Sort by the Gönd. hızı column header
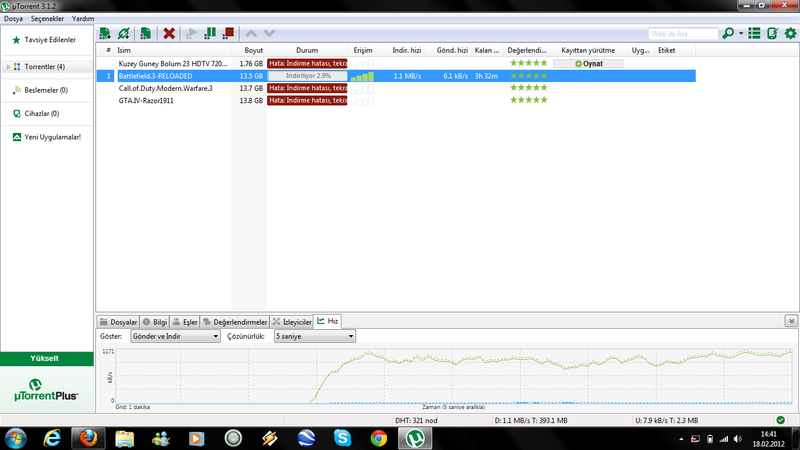The width and height of the screenshot is (800, 450). (x=452, y=51)
